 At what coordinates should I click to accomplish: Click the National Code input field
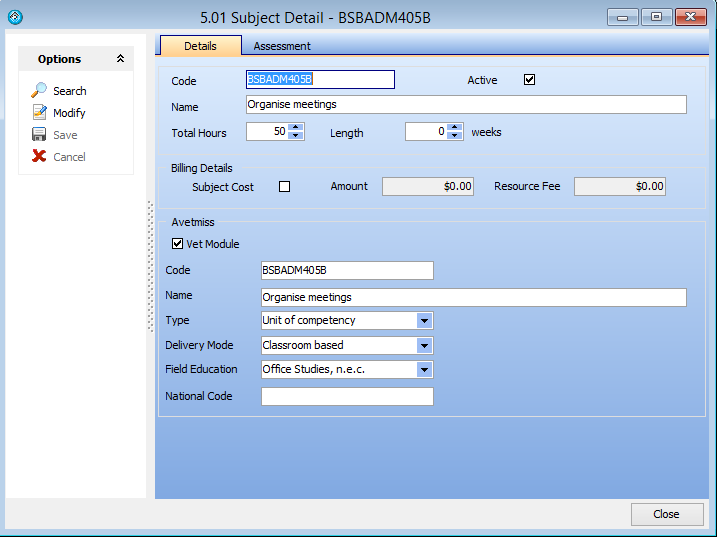click(347, 397)
